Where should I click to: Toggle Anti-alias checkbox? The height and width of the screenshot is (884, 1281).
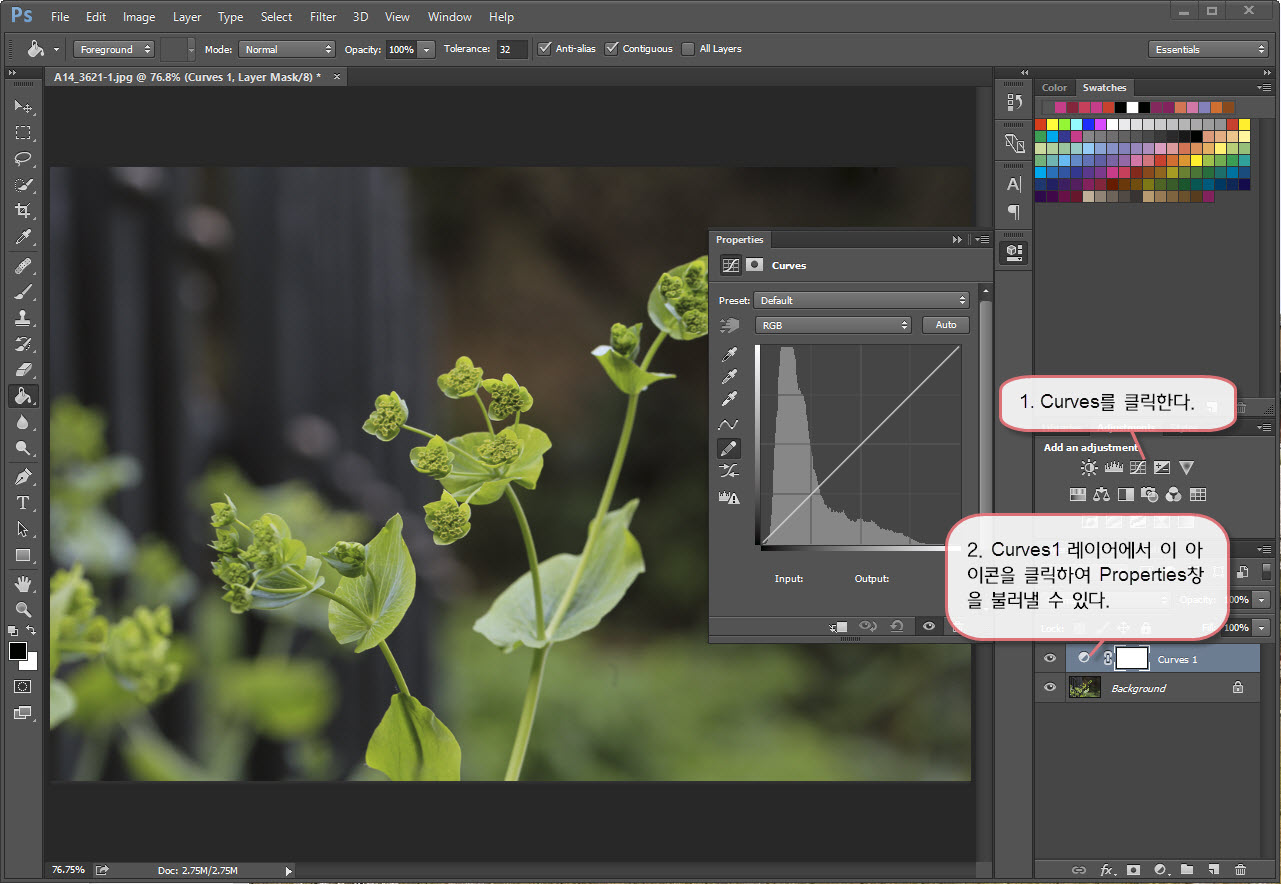(545, 48)
